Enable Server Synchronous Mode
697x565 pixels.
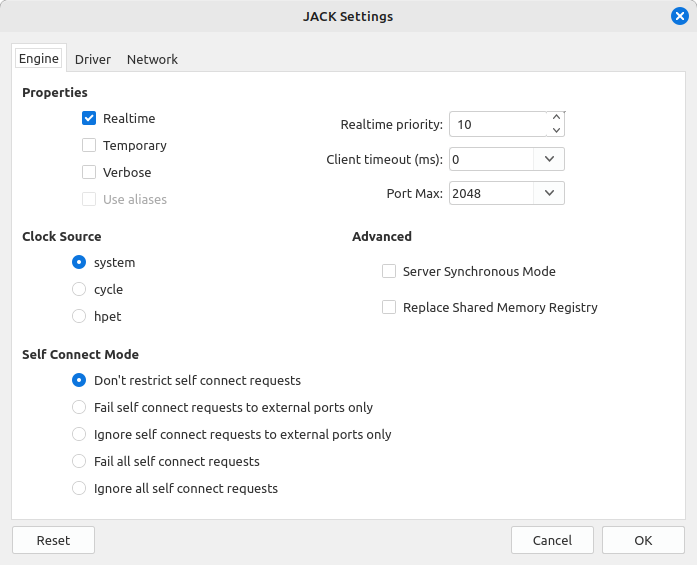click(389, 271)
